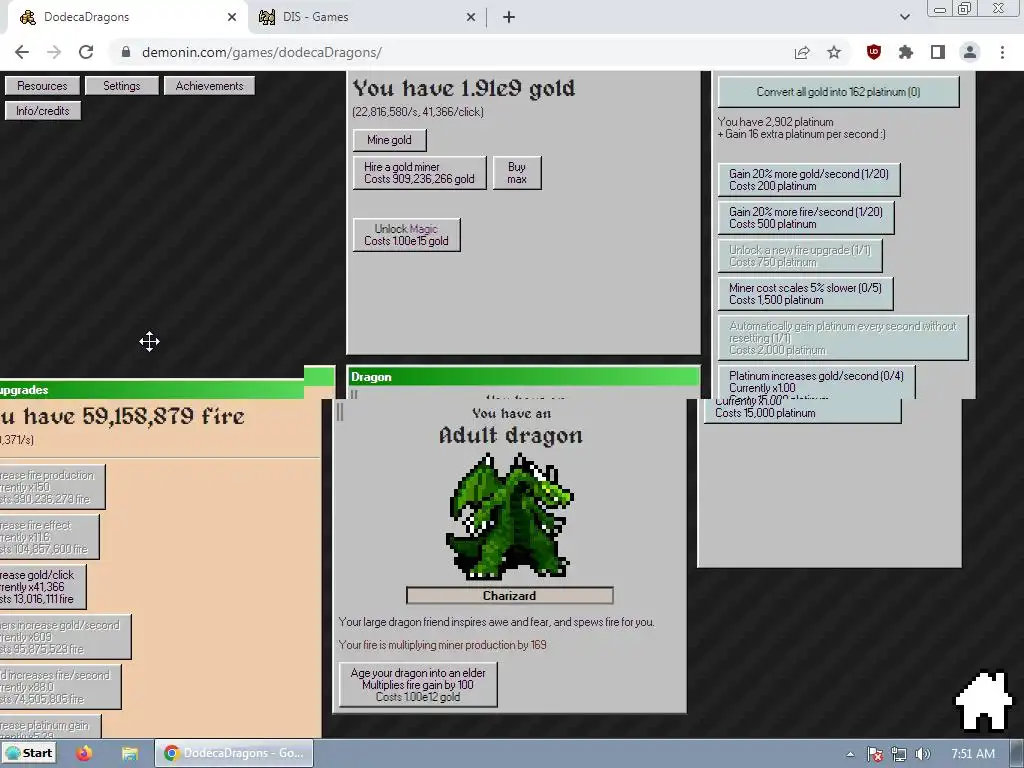The height and width of the screenshot is (768, 1024).
Task: Click the action center flag icon
Action: [875, 754]
